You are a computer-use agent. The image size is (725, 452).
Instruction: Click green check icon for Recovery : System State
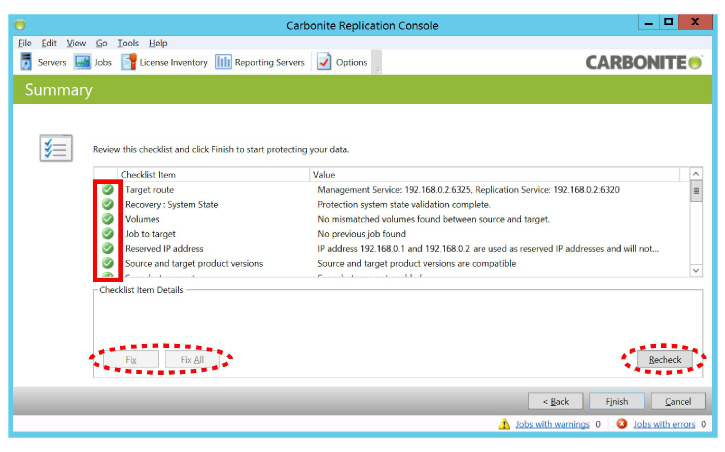point(108,204)
